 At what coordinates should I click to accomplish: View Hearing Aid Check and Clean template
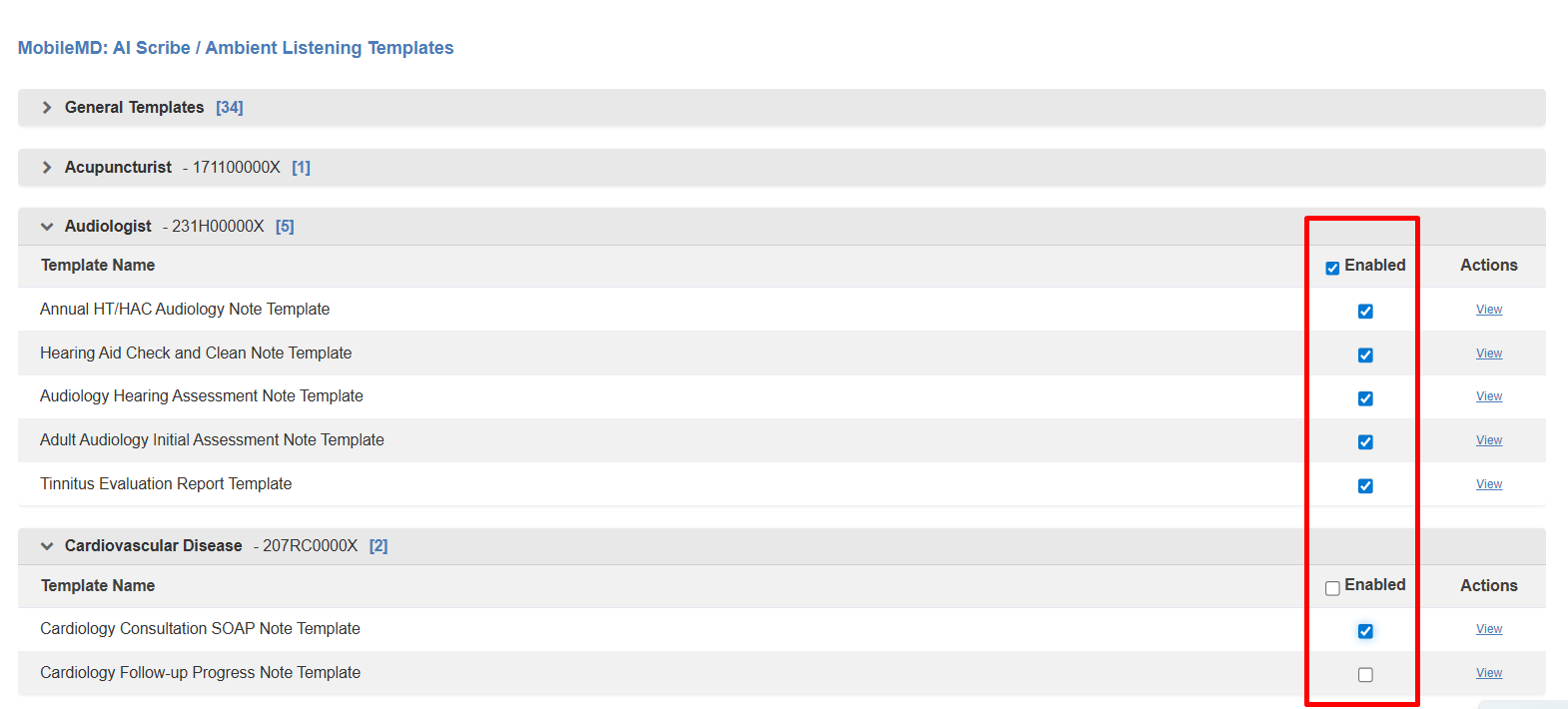point(1489,354)
